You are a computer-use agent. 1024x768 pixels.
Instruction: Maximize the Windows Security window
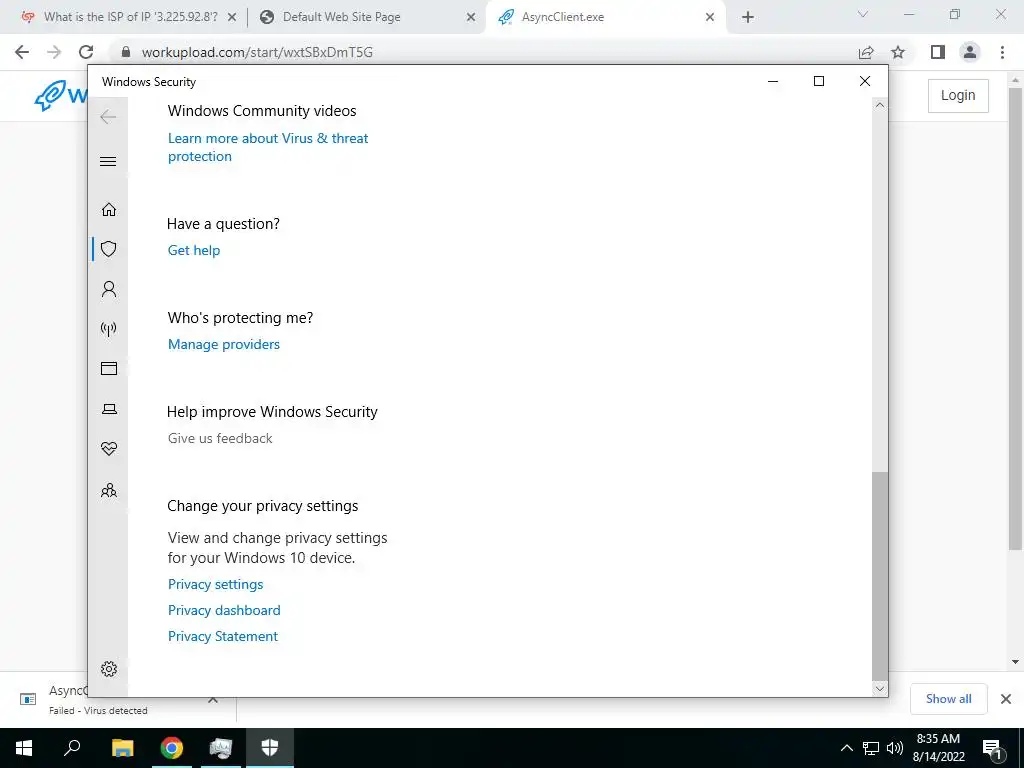819,81
